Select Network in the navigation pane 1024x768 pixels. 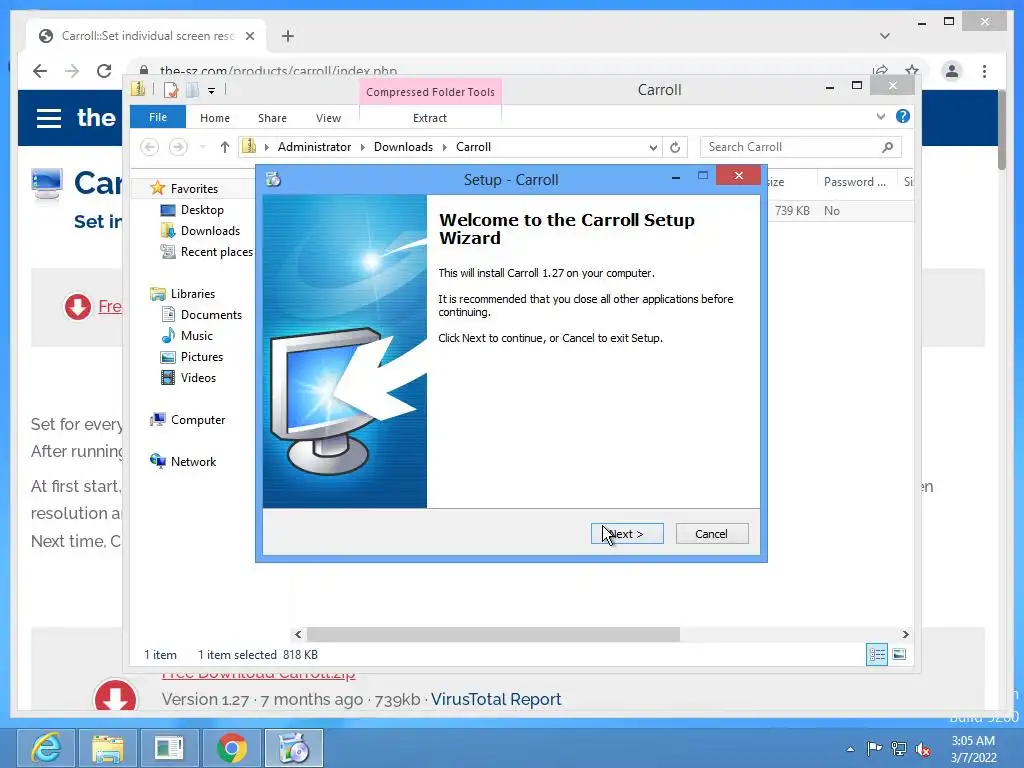click(193, 462)
